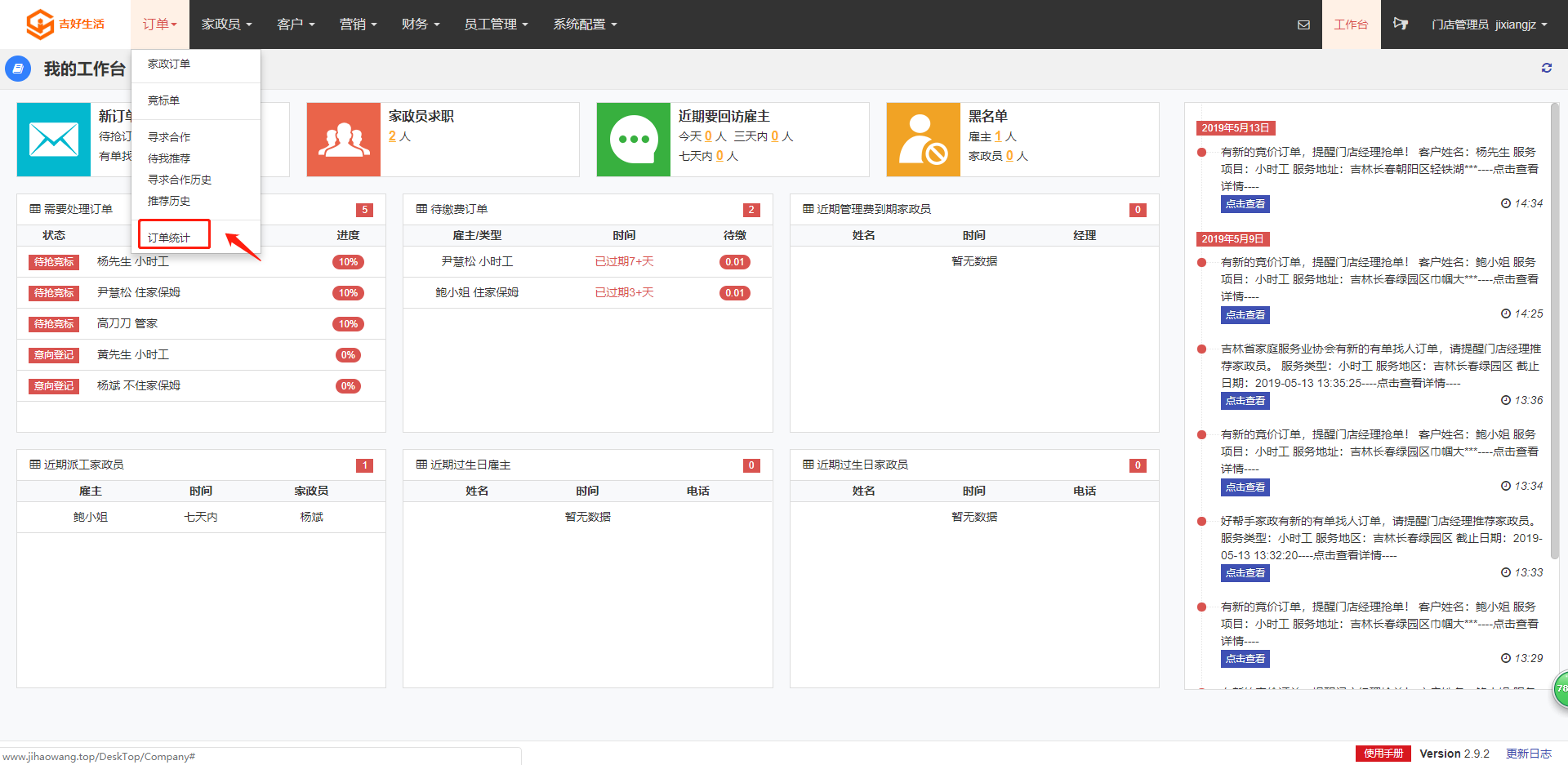Screen dimensions: 1568x765
Task: Click the 2019年5月9日 date label
Action: tap(1233, 239)
